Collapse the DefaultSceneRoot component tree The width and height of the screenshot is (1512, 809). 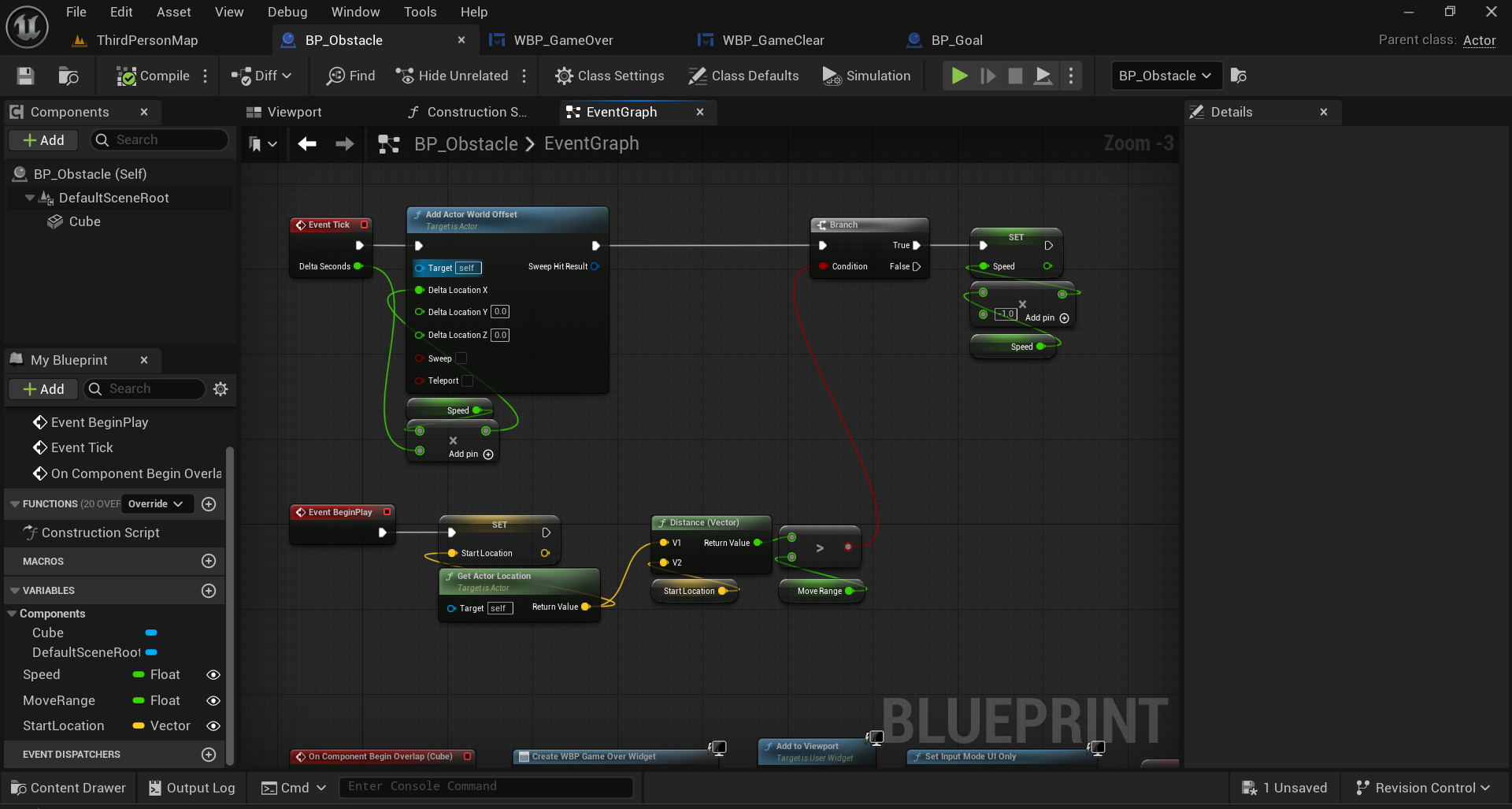pos(29,198)
